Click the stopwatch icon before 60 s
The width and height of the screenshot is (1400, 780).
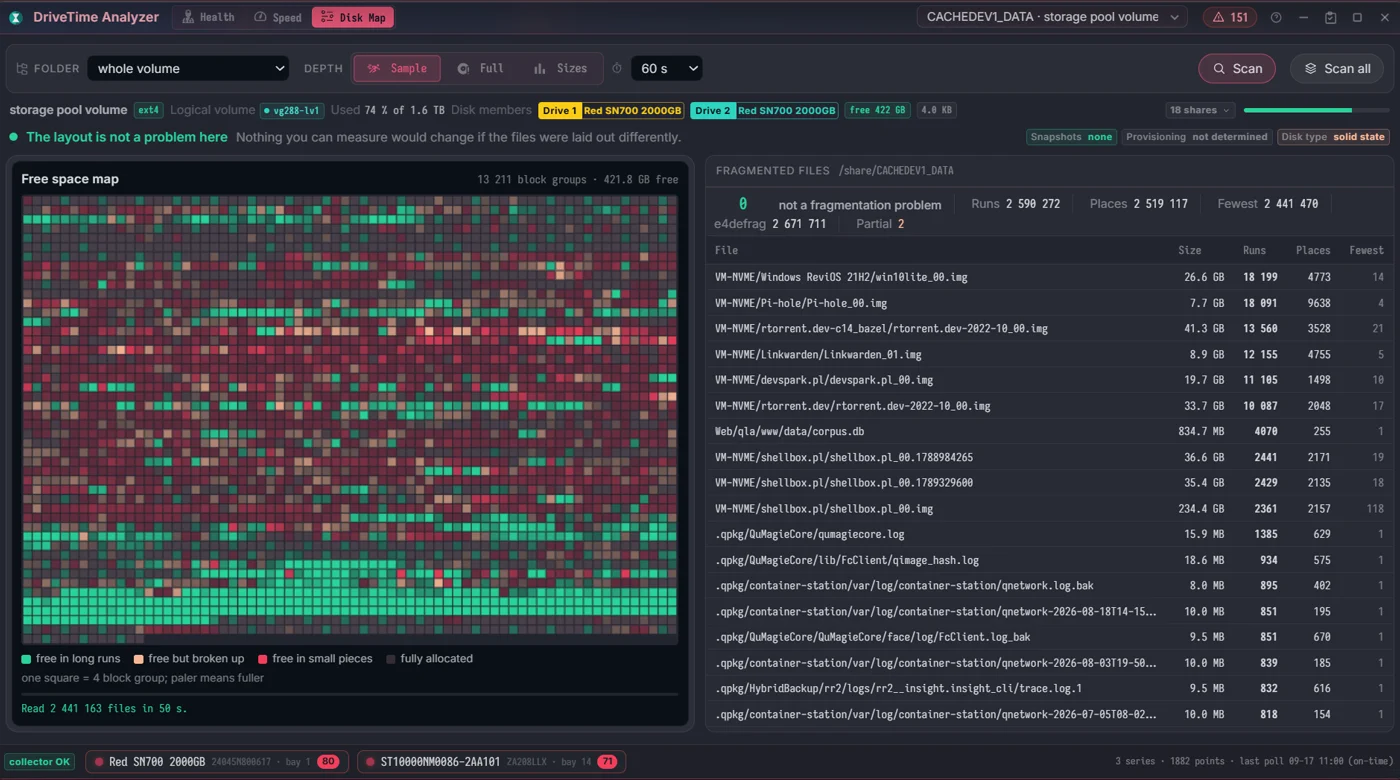[x=617, y=69]
